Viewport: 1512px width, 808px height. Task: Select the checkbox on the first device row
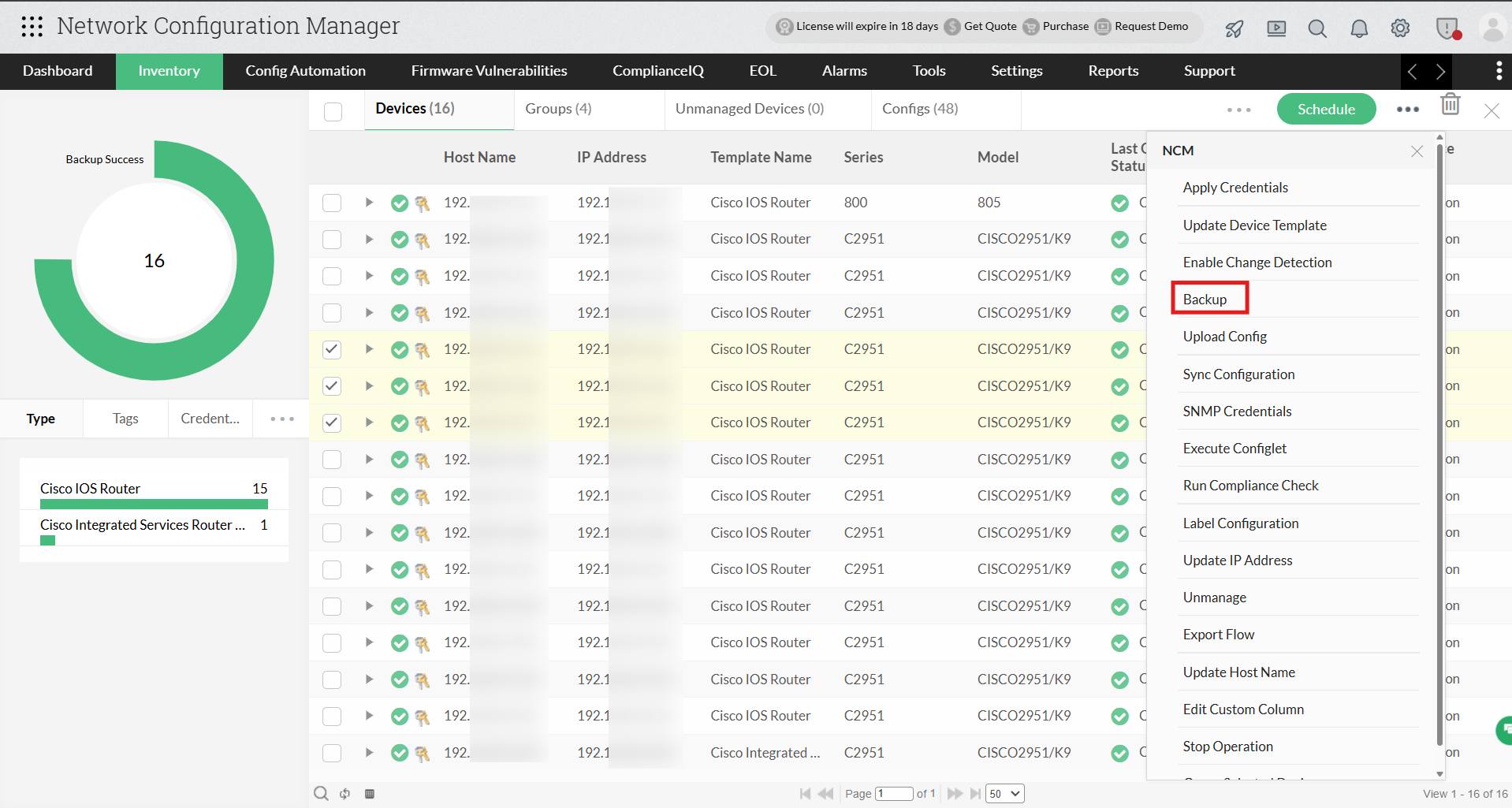[331, 203]
